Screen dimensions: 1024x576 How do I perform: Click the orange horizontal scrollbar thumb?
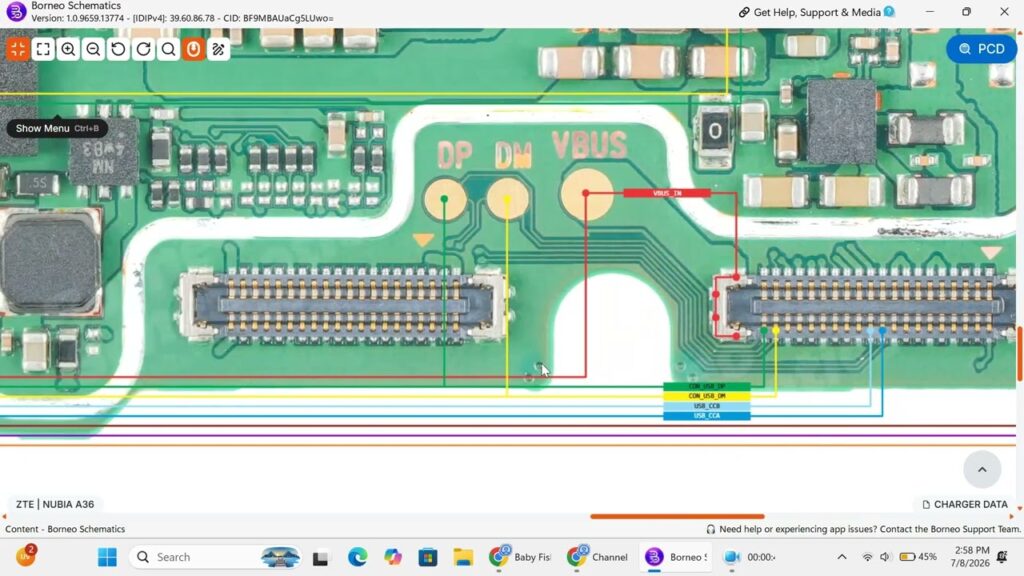tap(677, 516)
